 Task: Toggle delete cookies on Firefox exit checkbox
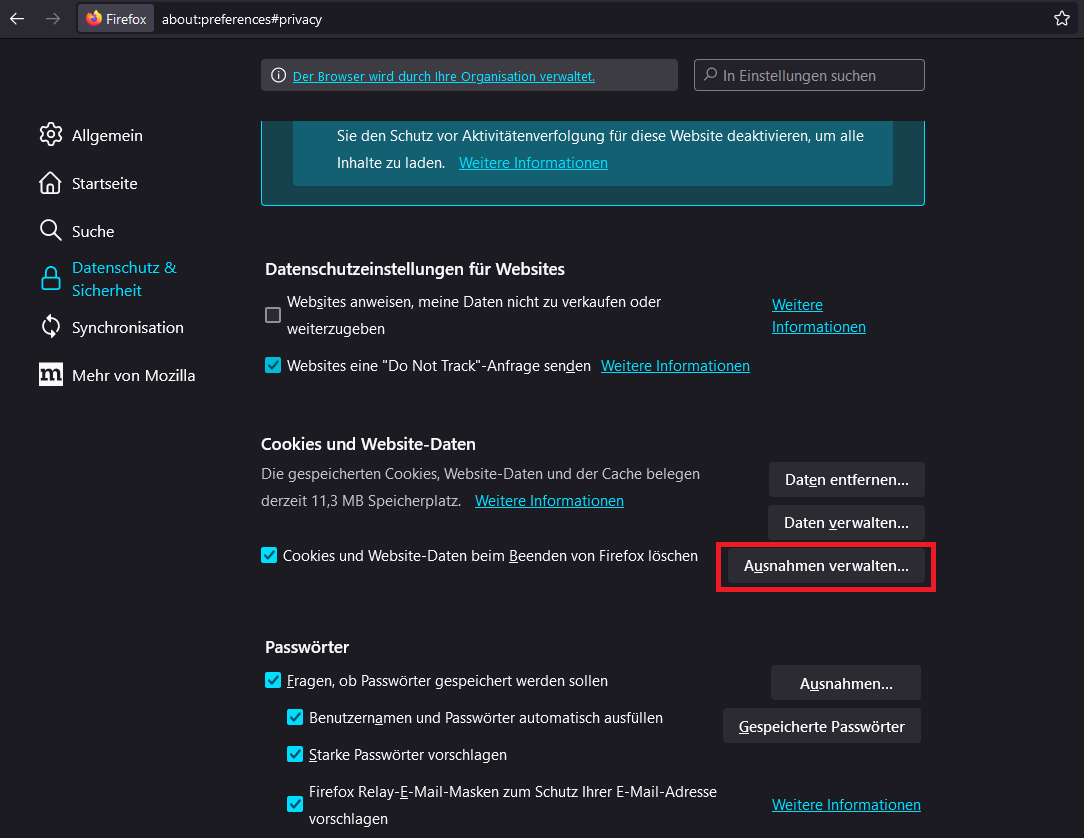tap(269, 555)
